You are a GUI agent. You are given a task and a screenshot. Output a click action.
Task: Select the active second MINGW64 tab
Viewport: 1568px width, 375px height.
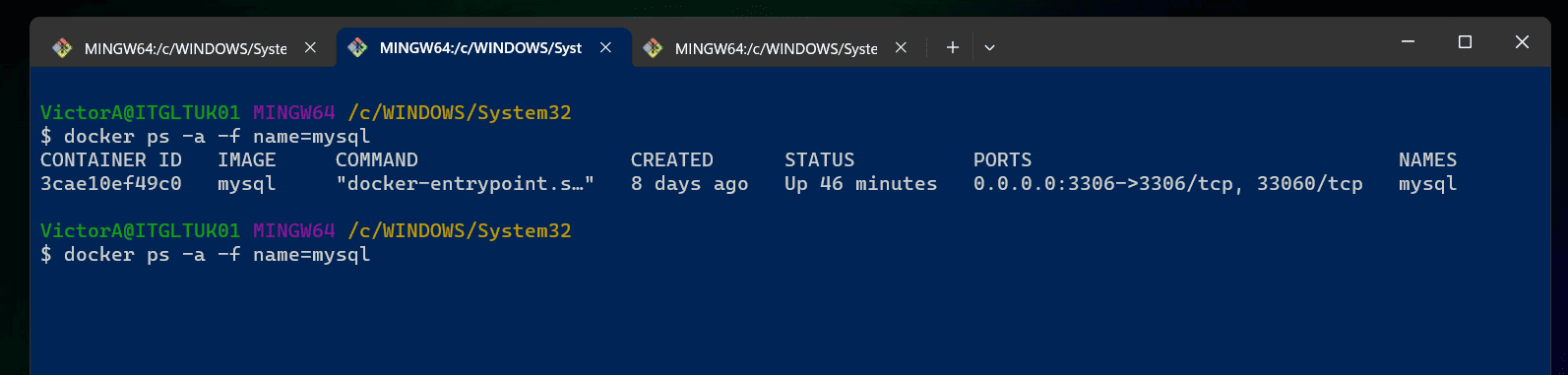(x=482, y=47)
